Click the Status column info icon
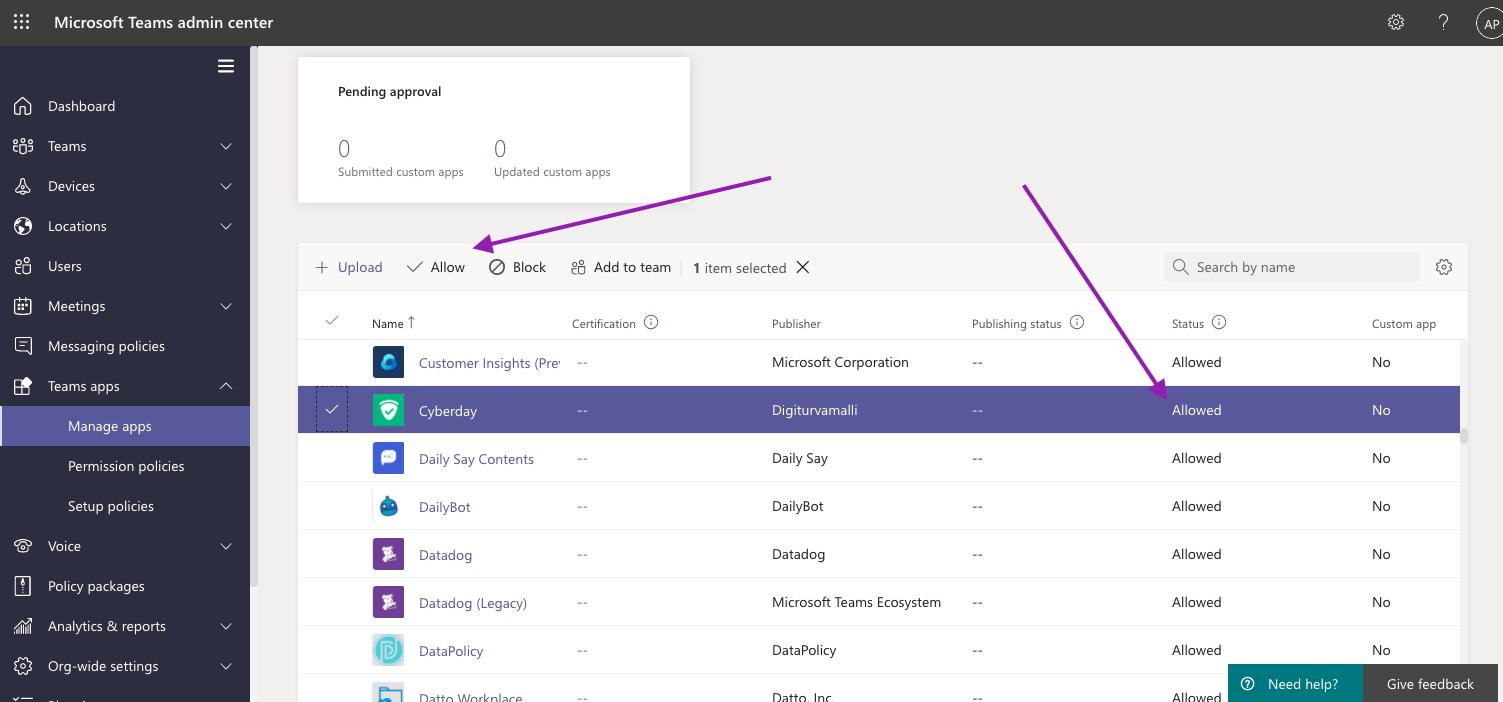This screenshot has height=702, width=1503. click(1219, 322)
